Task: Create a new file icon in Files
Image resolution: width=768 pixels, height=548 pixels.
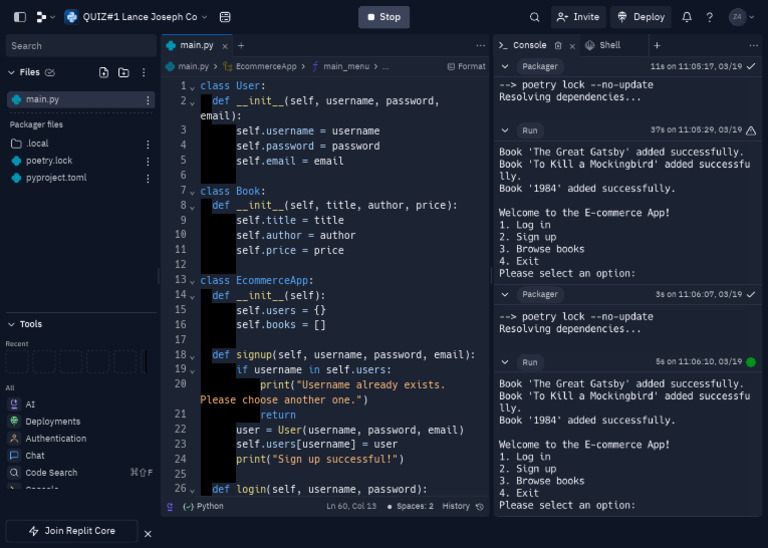Action: click(x=104, y=72)
